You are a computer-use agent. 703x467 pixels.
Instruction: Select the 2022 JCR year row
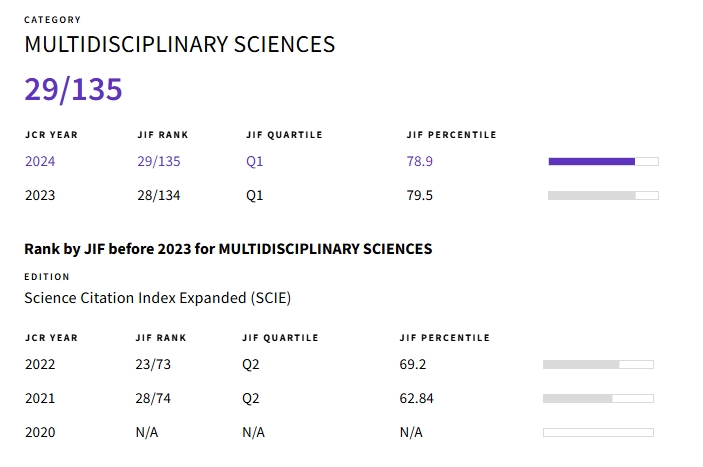click(40, 365)
